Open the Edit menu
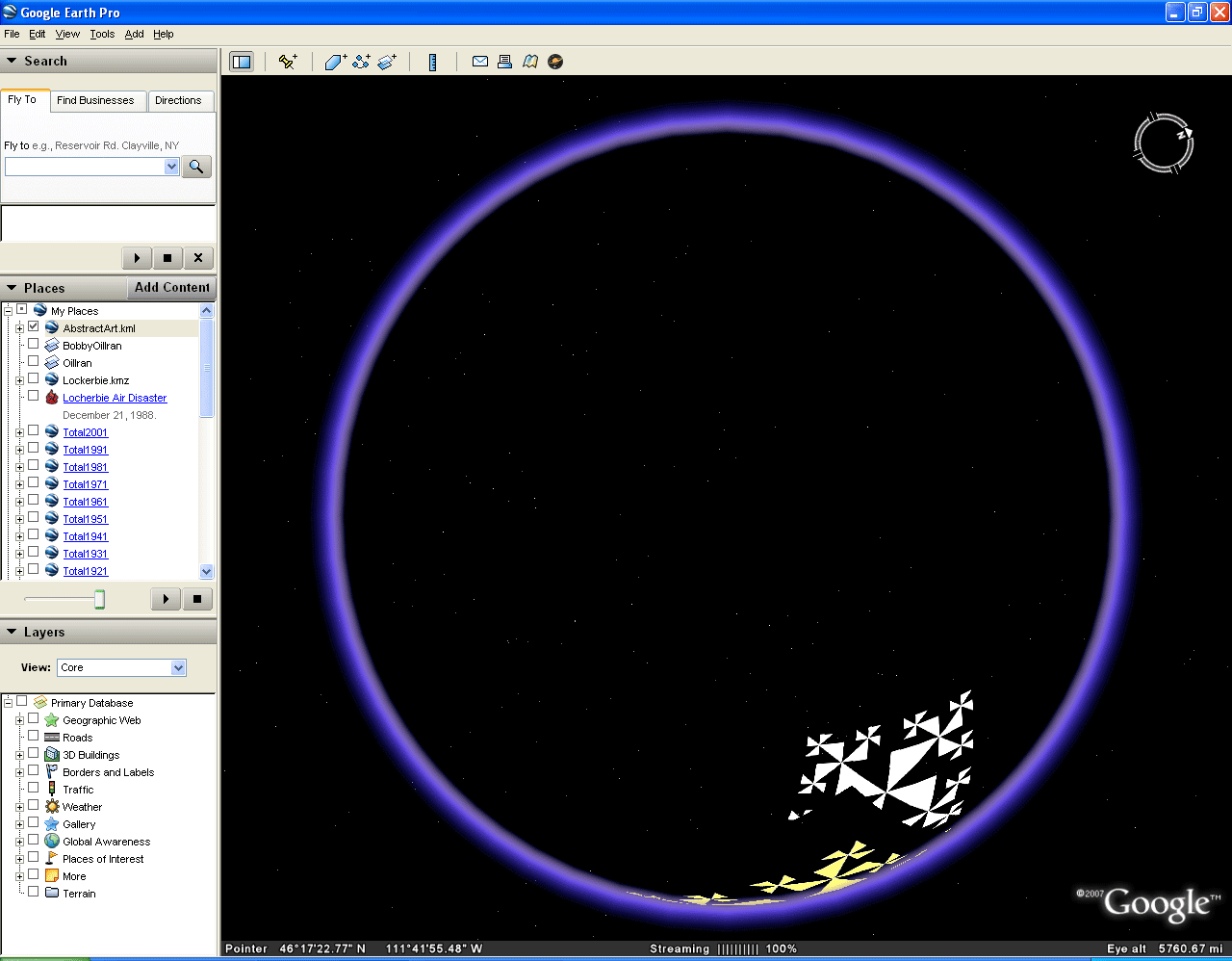 [38, 34]
